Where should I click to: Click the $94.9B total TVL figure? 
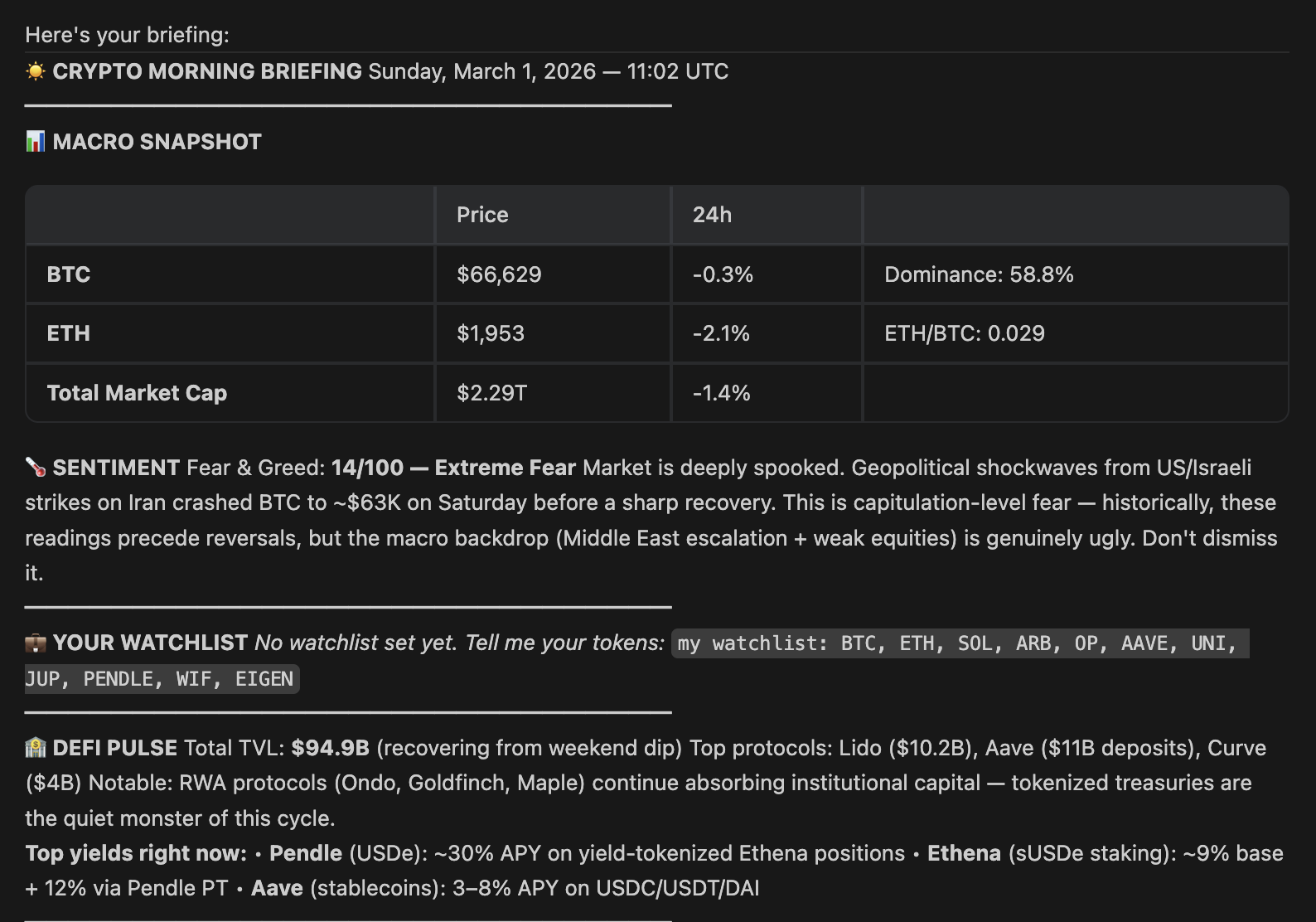[x=330, y=748]
